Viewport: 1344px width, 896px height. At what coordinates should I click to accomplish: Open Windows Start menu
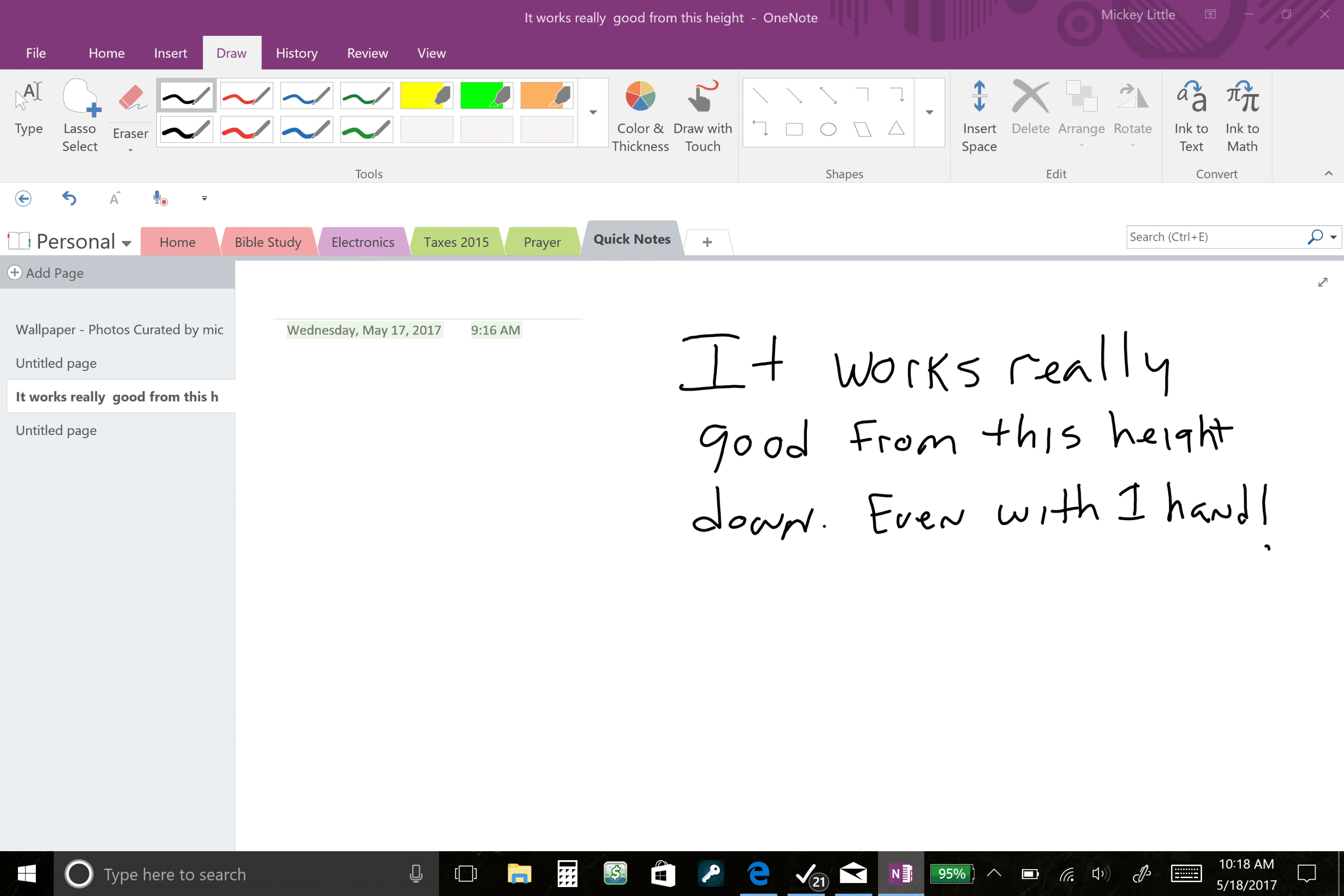pos(27,874)
